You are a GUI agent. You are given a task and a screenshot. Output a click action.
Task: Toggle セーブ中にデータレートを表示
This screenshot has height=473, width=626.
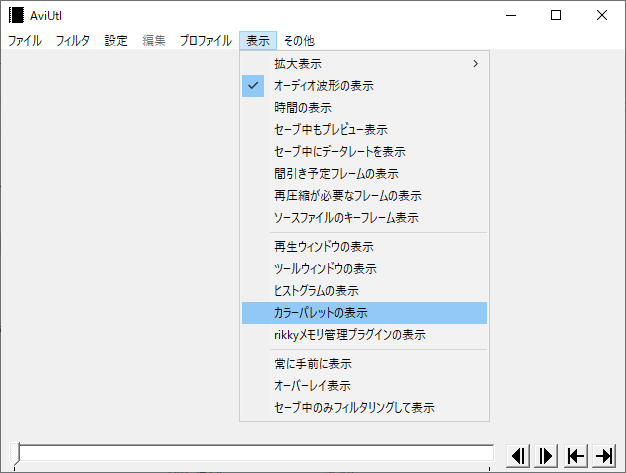coord(365,152)
